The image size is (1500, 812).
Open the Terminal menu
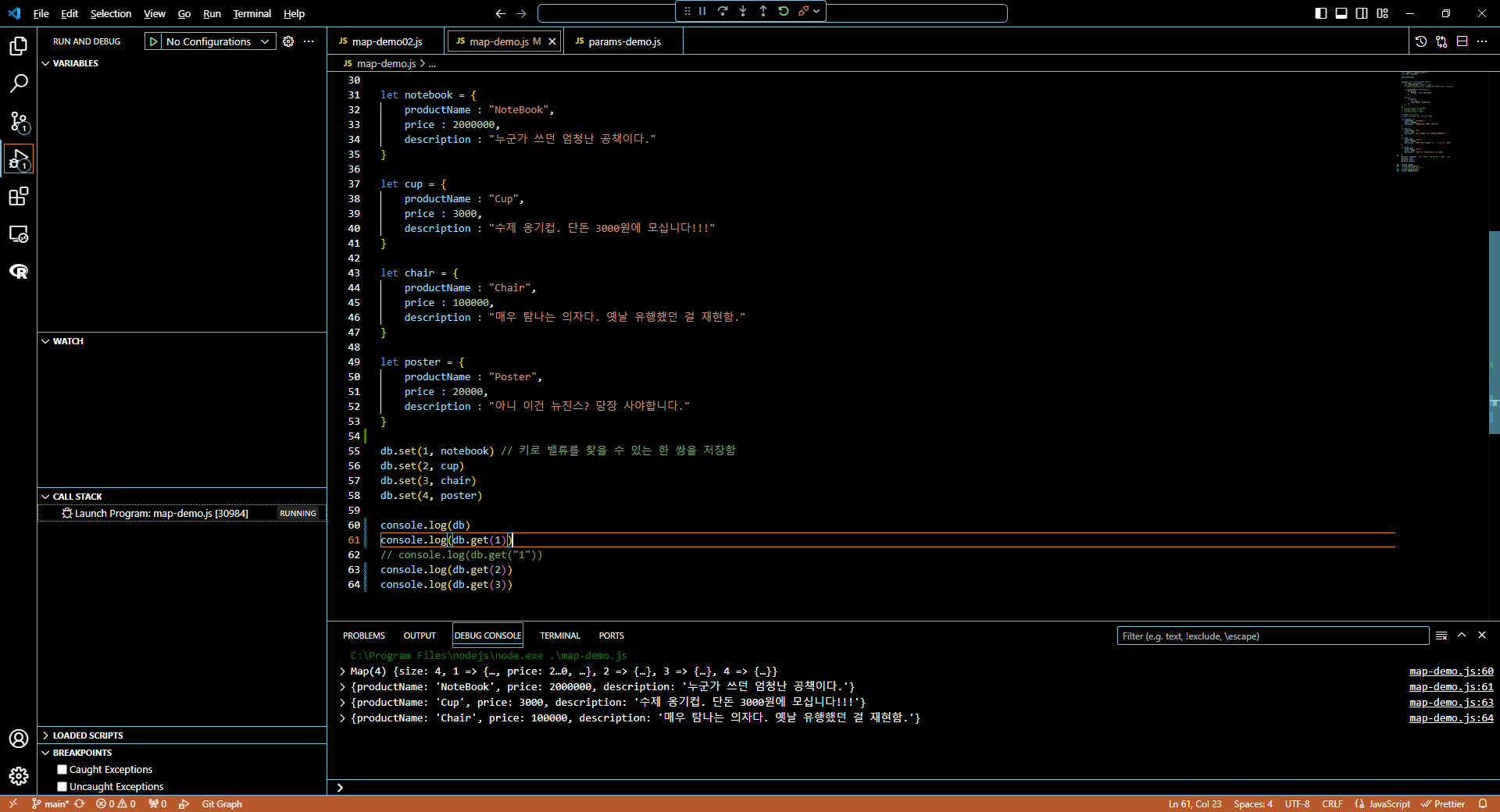click(252, 13)
